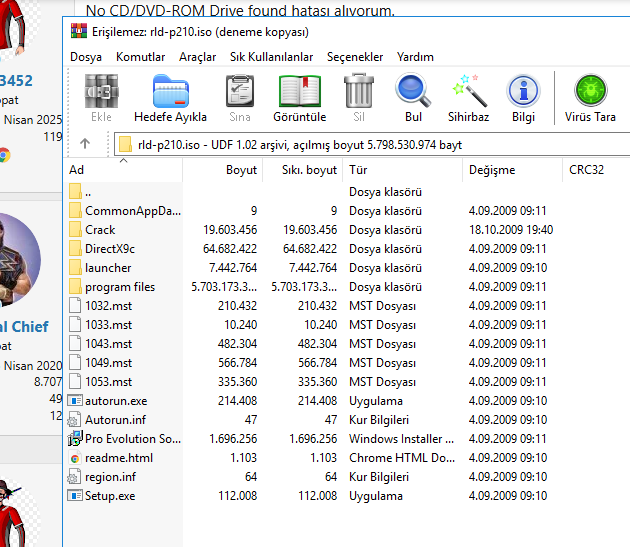Click the Crack date 18.10.2009 19:40

point(511,230)
